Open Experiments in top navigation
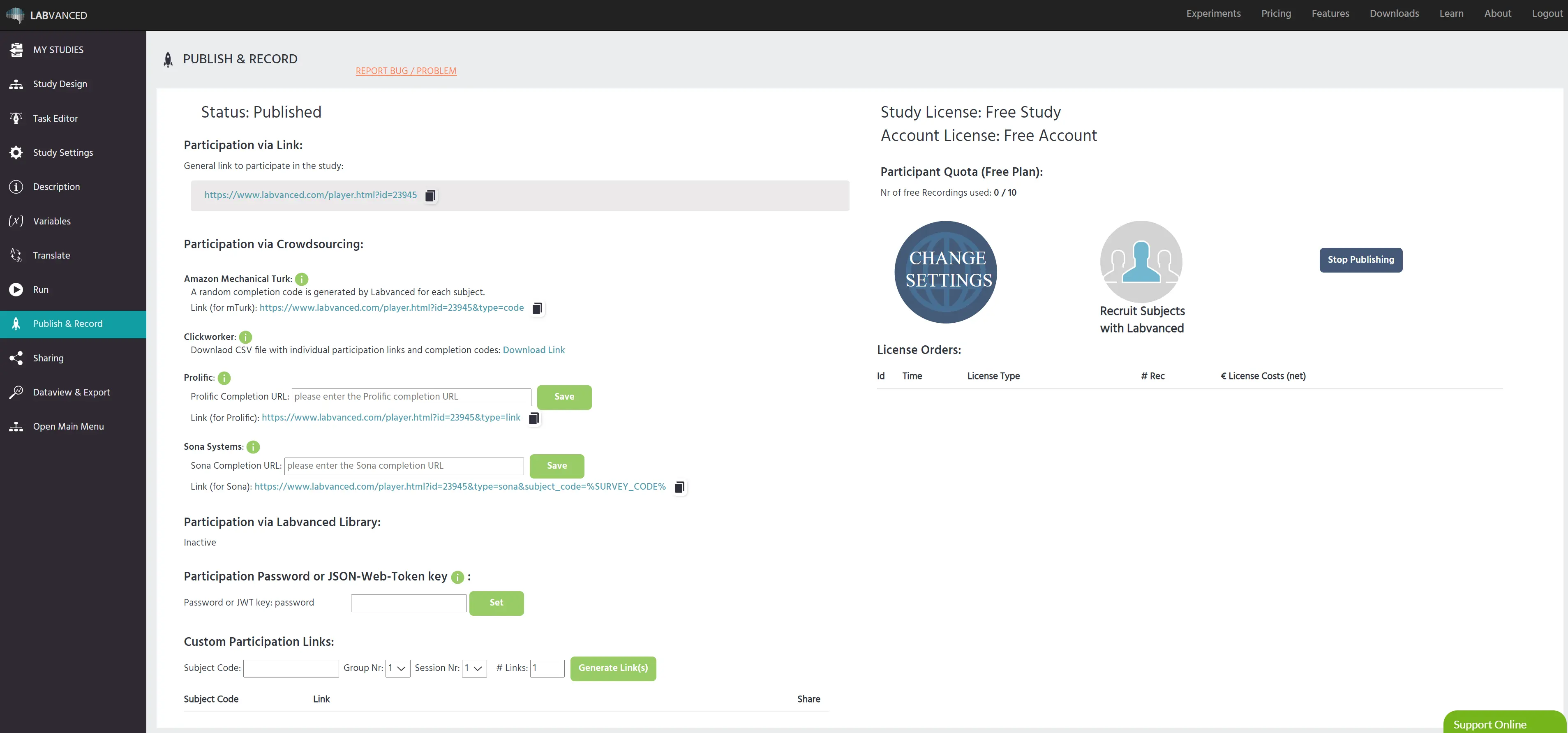The height and width of the screenshot is (733, 1568). click(1213, 14)
